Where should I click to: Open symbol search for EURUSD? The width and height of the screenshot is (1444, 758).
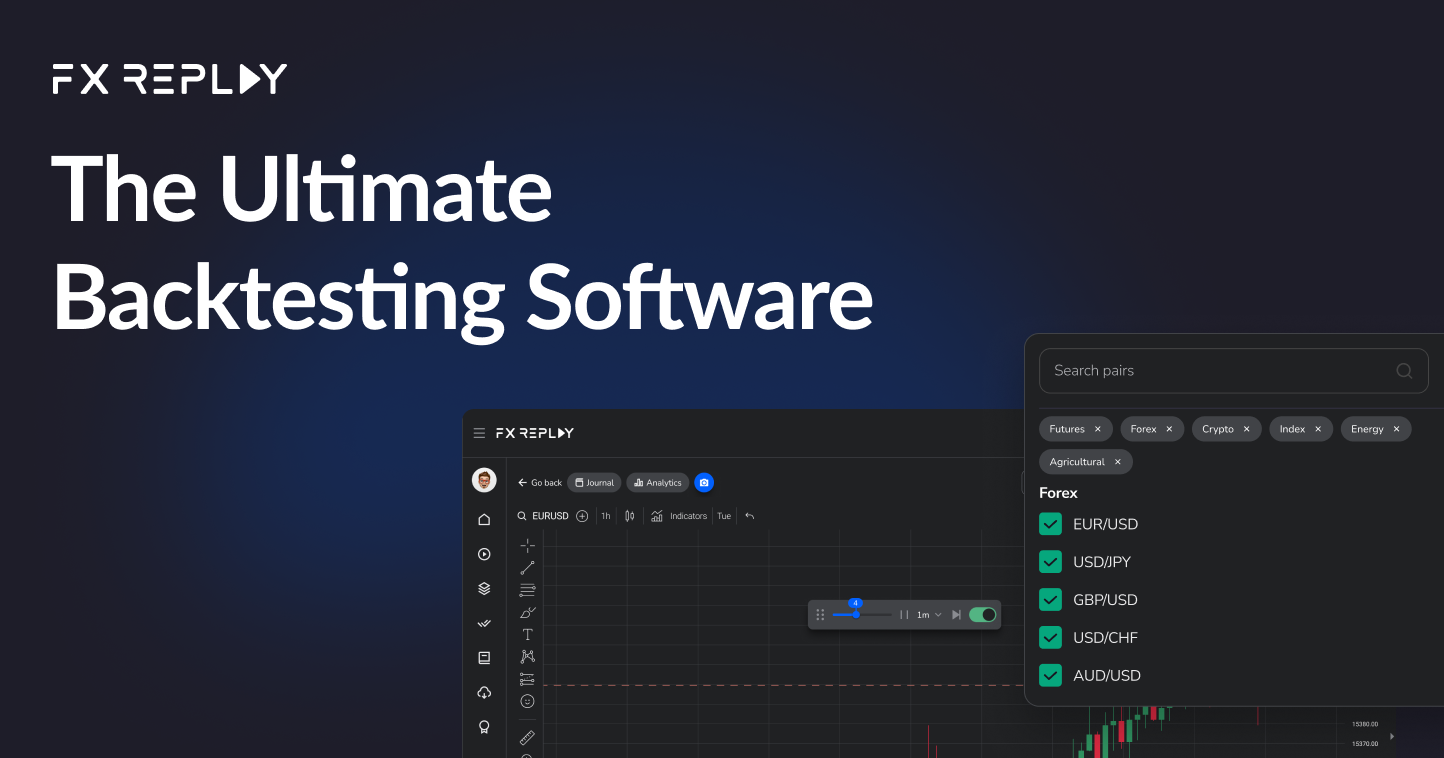[543, 515]
